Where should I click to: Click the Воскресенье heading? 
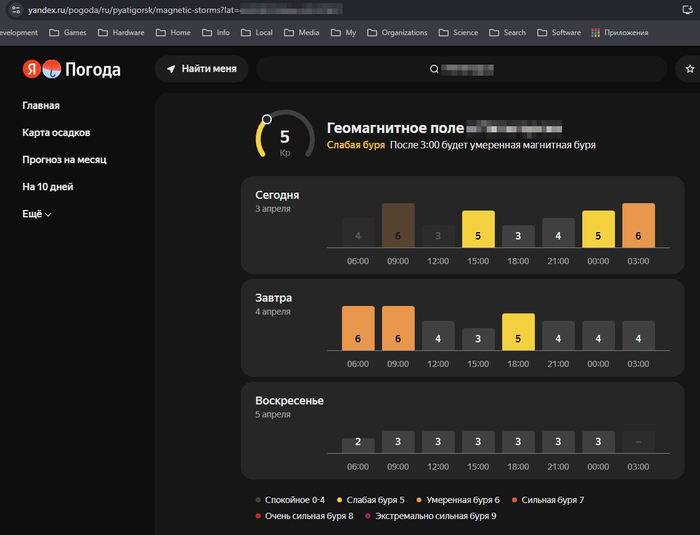click(289, 401)
